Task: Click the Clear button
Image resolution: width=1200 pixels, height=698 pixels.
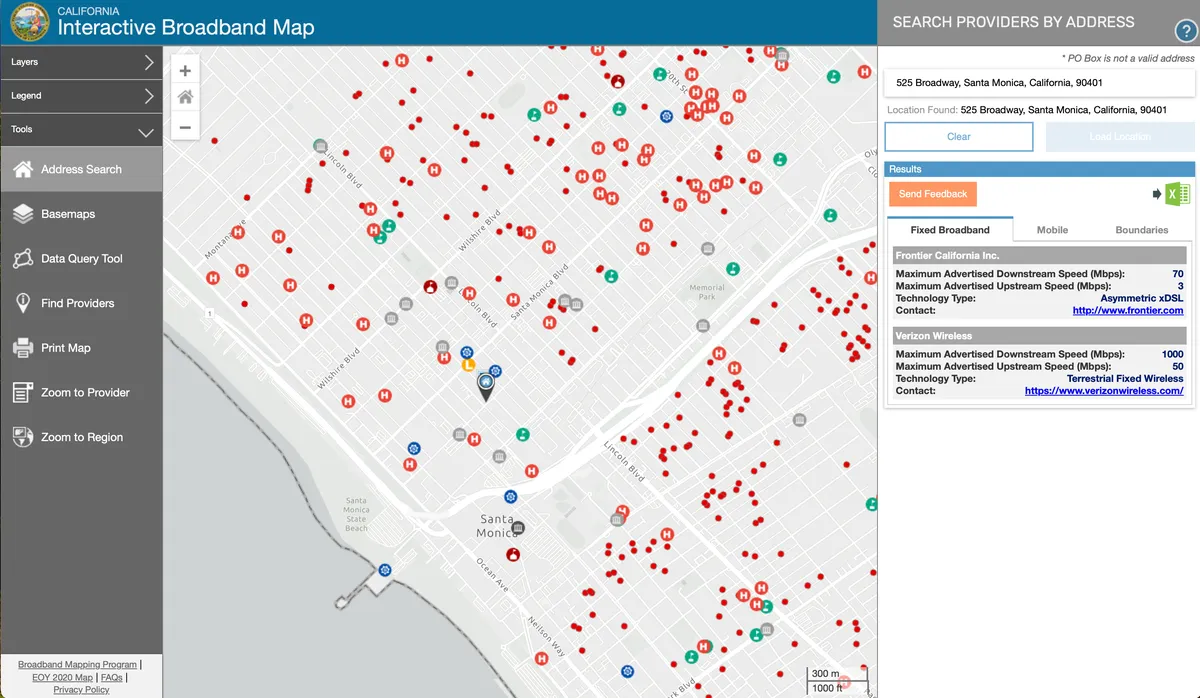Action: 959,137
